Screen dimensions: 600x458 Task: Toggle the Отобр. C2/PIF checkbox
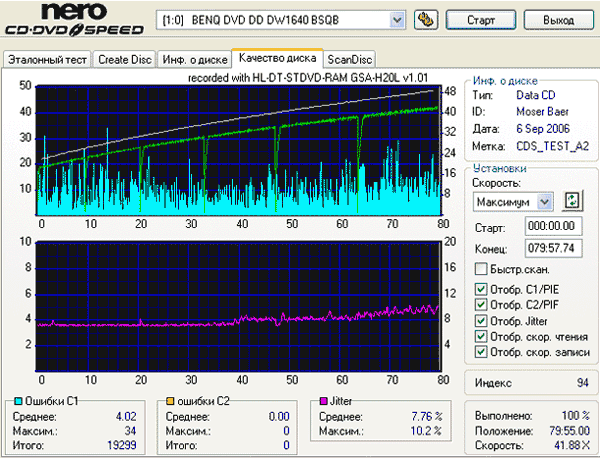481,305
